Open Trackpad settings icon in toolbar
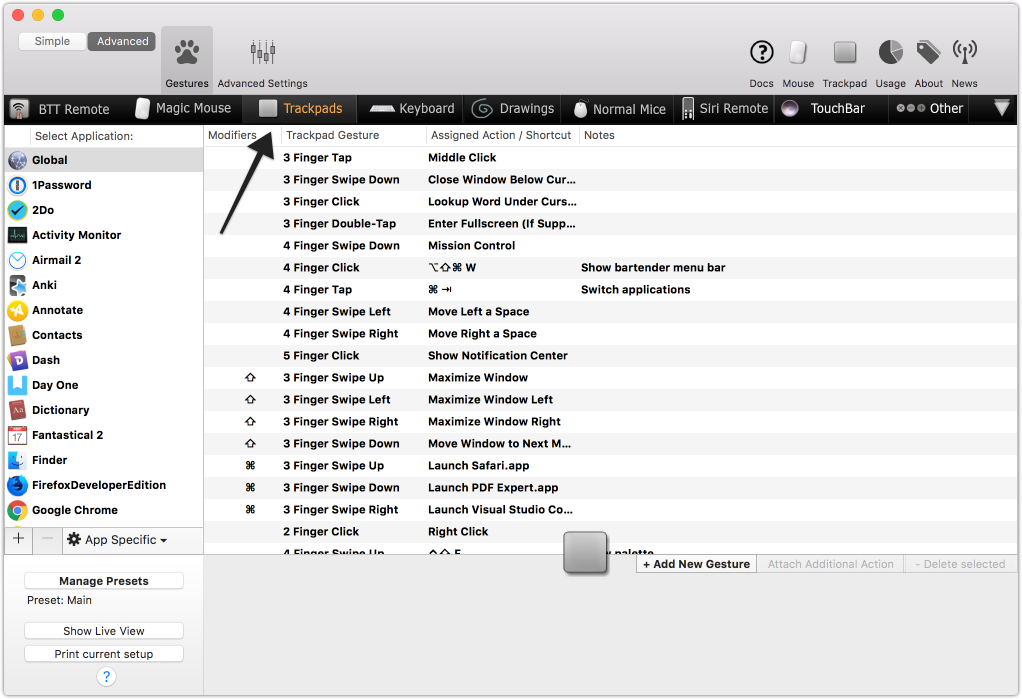 tap(845, 52)
